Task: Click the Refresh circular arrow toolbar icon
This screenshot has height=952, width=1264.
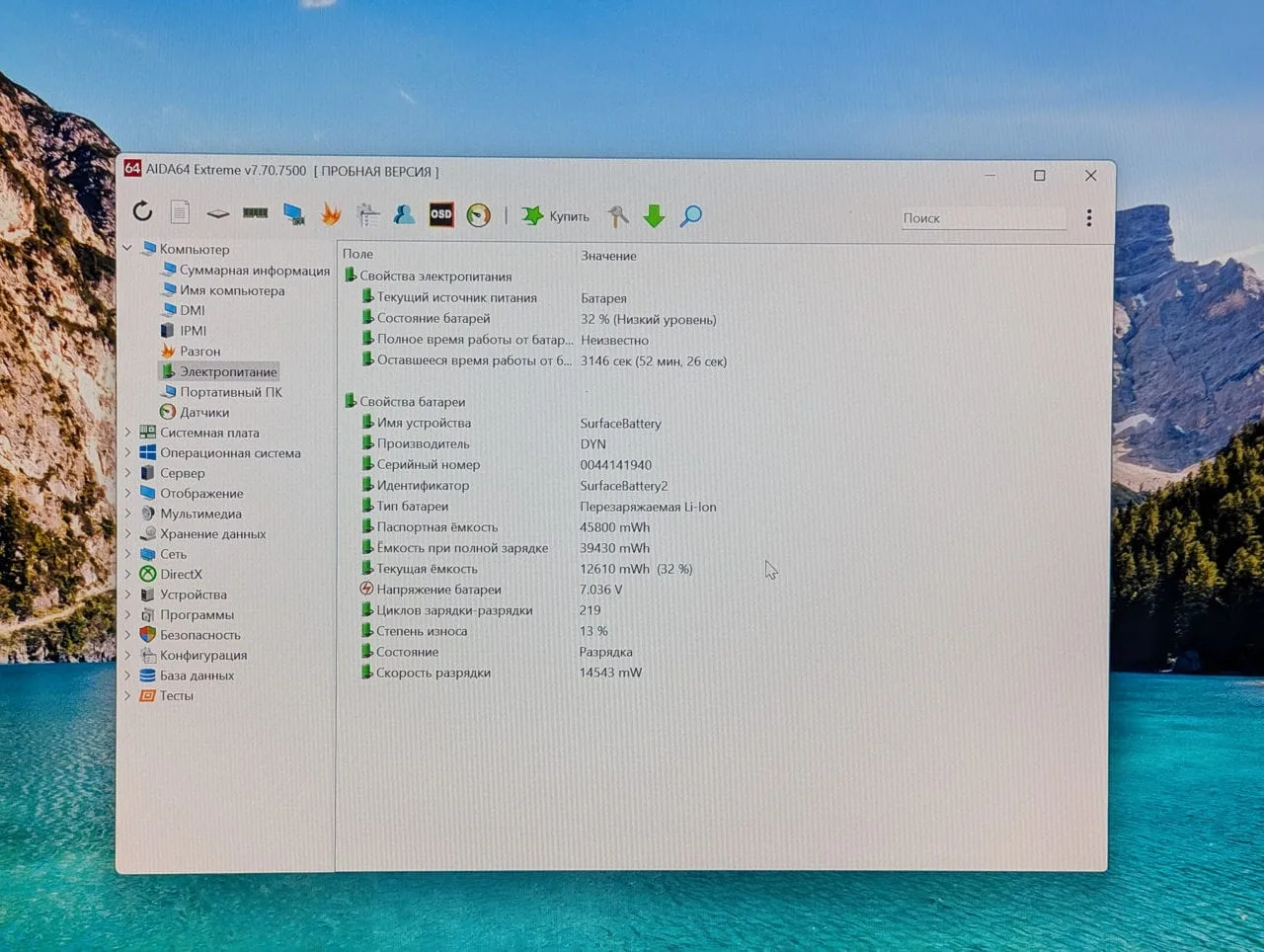Action: point(143,211)
